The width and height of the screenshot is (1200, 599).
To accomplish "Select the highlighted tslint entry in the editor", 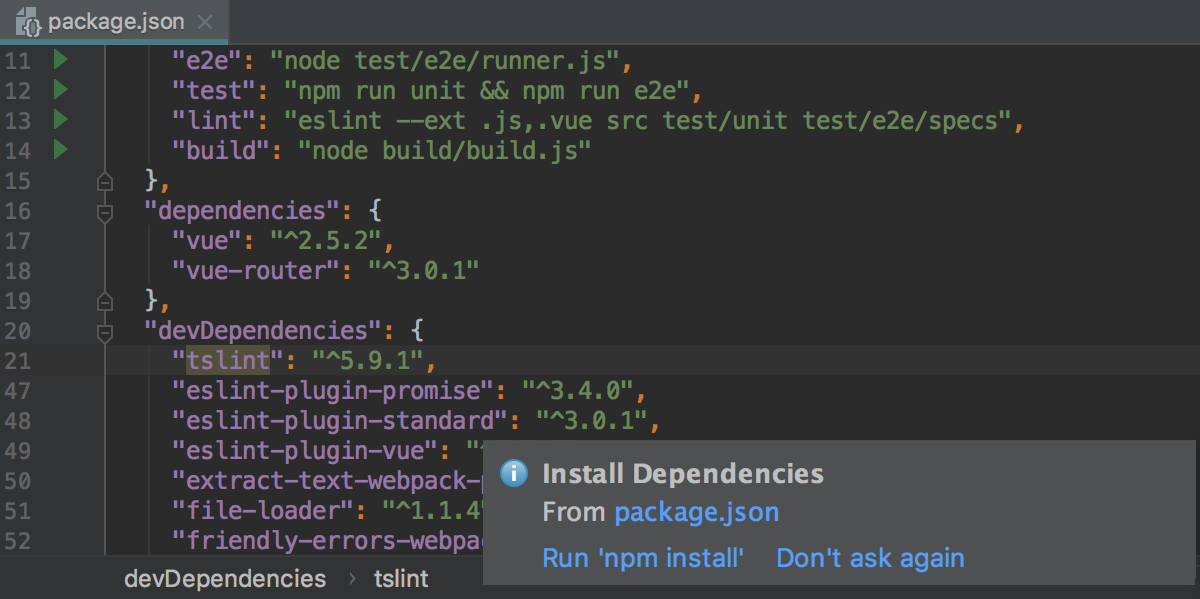I will tap(225, 361).
